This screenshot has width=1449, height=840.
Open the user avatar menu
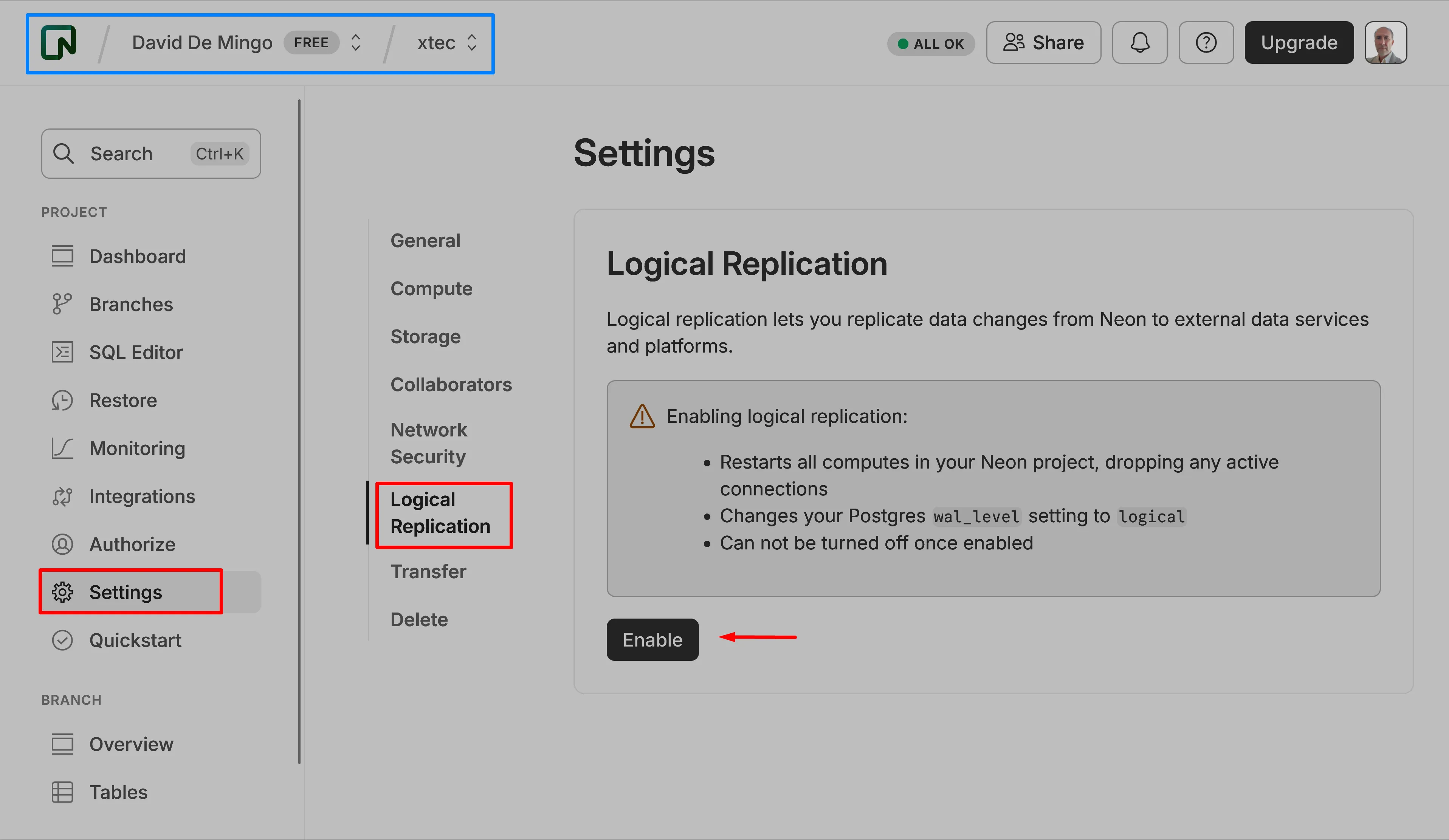point(1385,43)
